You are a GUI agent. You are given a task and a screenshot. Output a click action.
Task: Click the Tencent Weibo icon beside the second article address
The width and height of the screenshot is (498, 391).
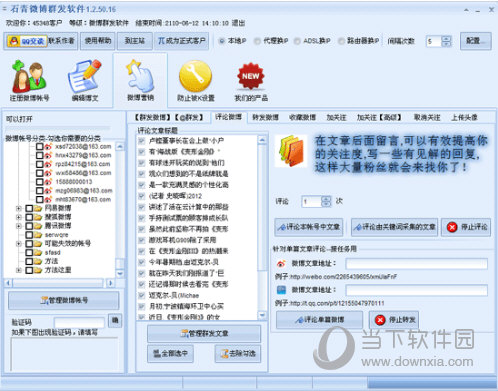pyautogui.click(x=281, y=290)
